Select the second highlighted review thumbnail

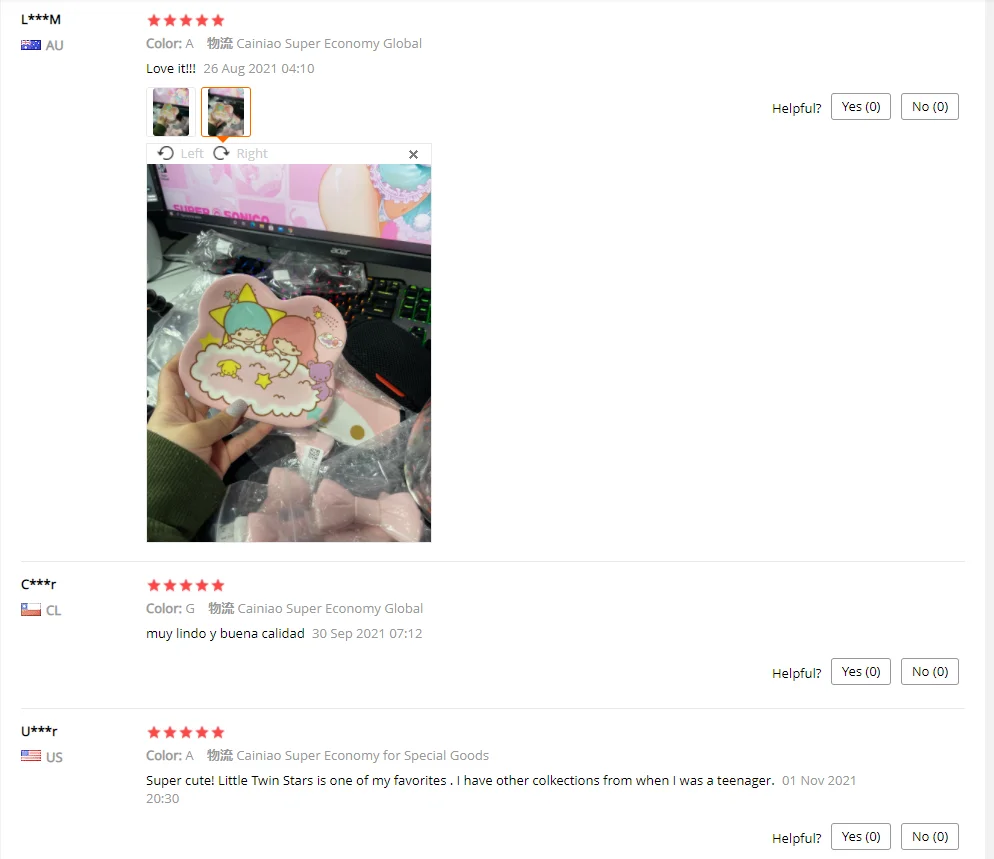pos(226,112)
